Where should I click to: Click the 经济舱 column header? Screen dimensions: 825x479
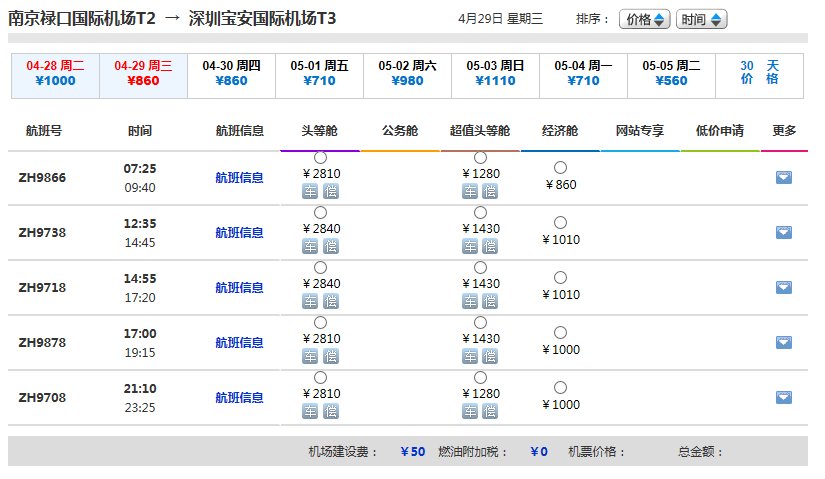560,131
